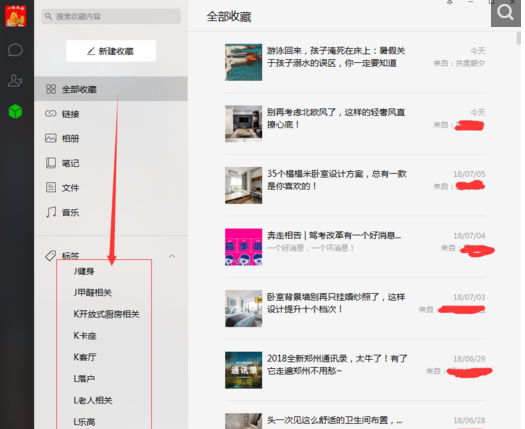Click the 新建收藏 button
Screen dimensions: 525x429
tap(111, 51)
